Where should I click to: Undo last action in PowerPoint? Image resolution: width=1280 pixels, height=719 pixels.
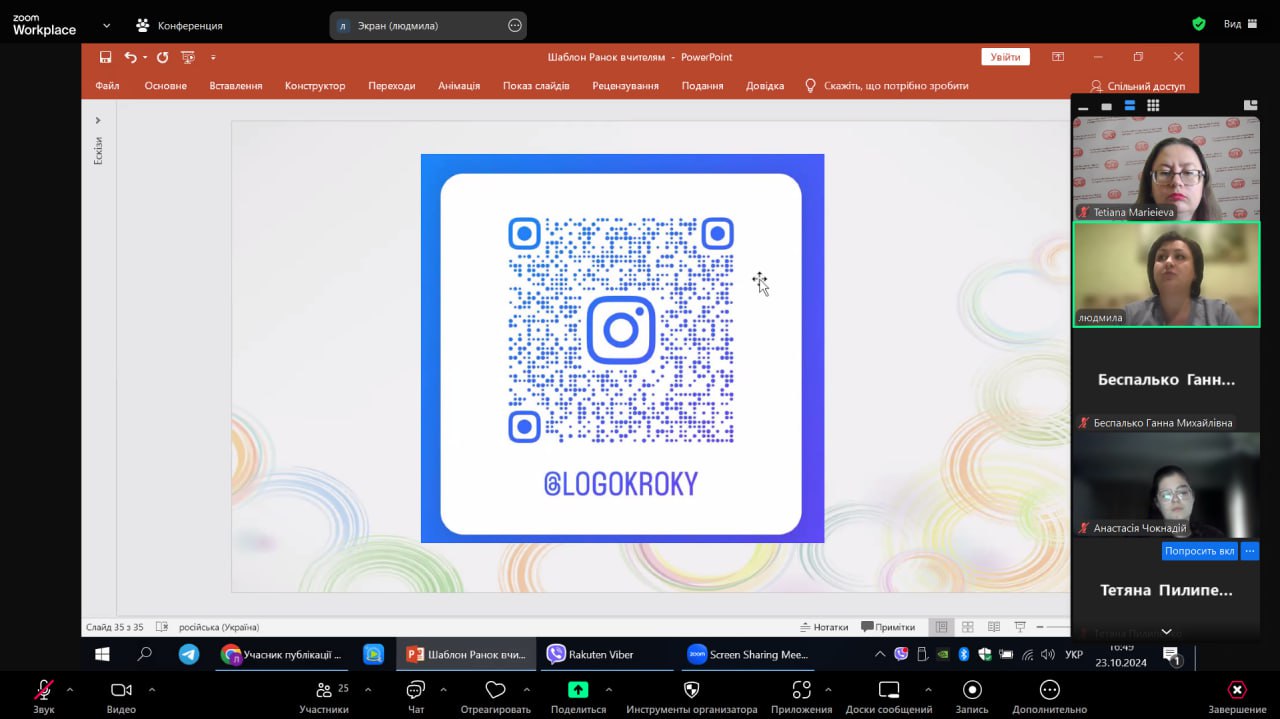coord(130,57)
